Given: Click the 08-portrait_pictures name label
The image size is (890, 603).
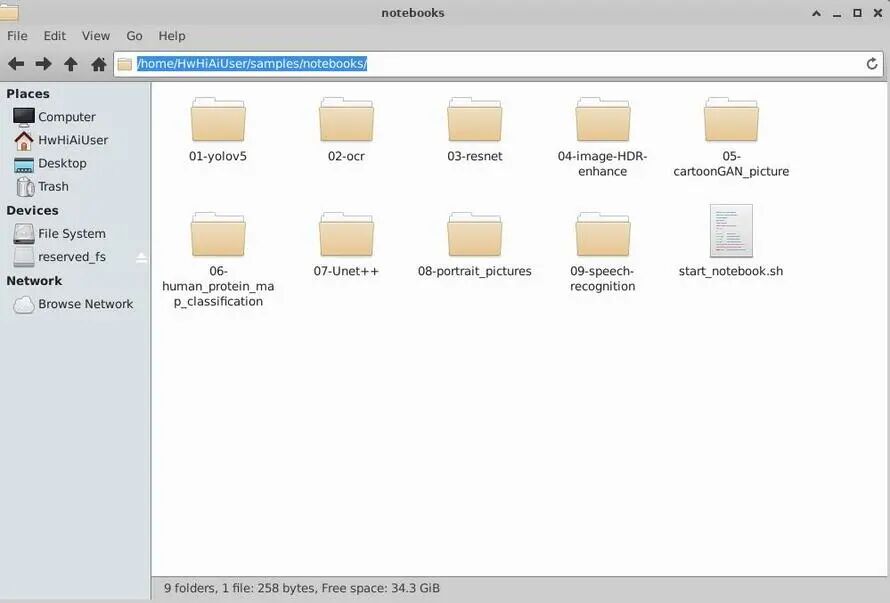Looking at the screenshot, I should click(475, 271).
